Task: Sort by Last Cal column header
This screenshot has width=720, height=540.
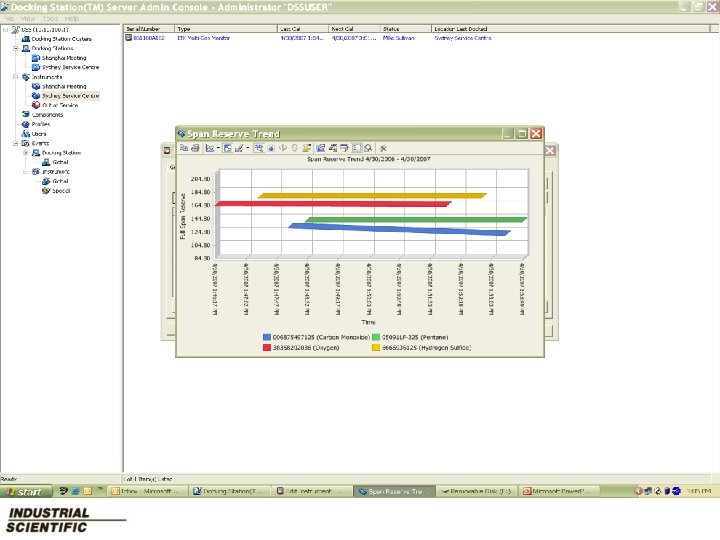Action: (x=303, y=29)
